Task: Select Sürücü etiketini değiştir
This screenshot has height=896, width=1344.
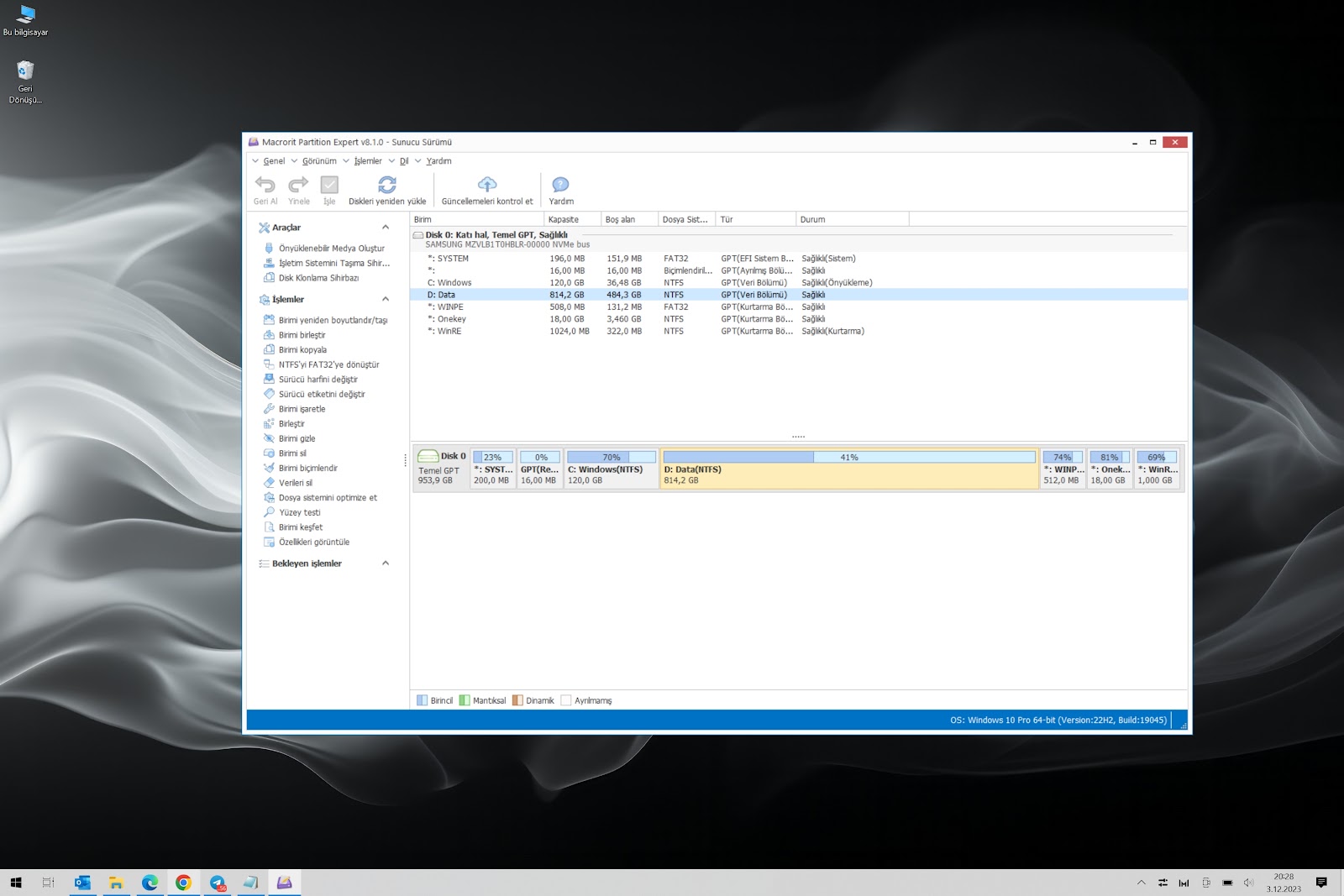Action: tap(322, 394)
